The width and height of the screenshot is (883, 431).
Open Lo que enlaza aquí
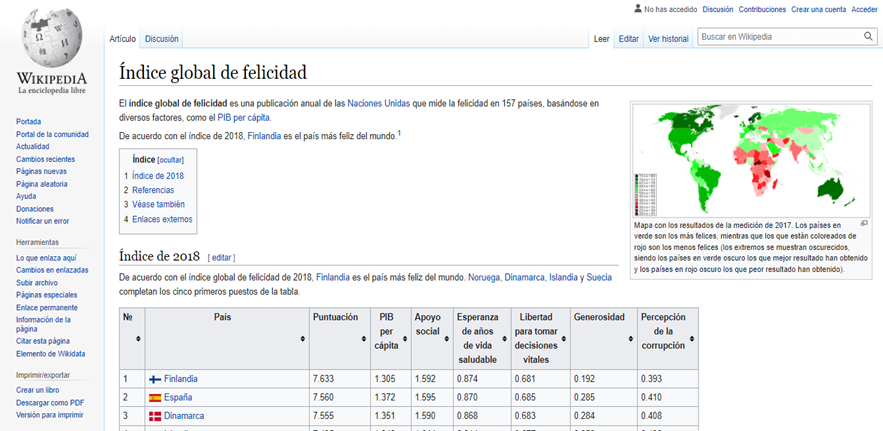pos(46,258)
